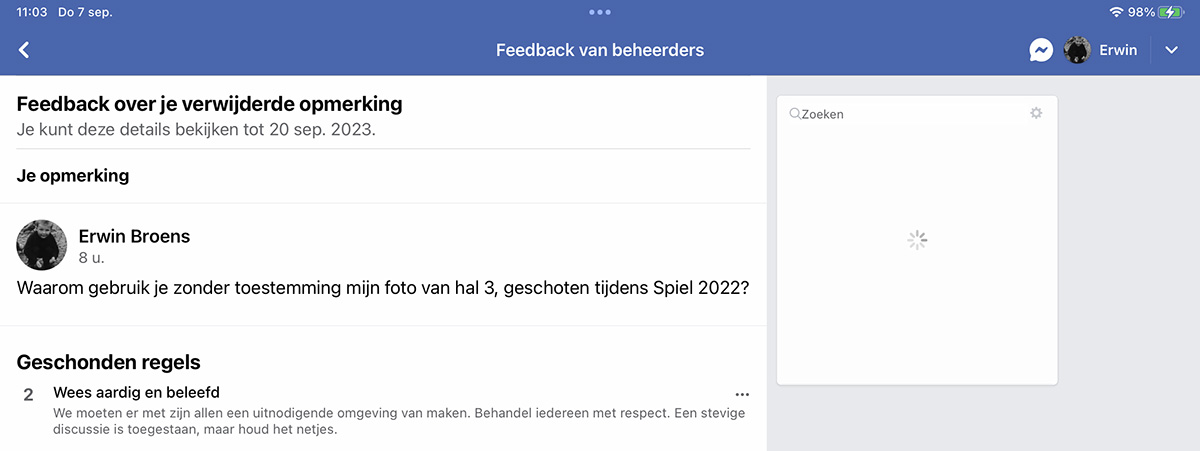Expand the account dropdown chevron
Screen dimensions: 1200x451
[1172, 50]
